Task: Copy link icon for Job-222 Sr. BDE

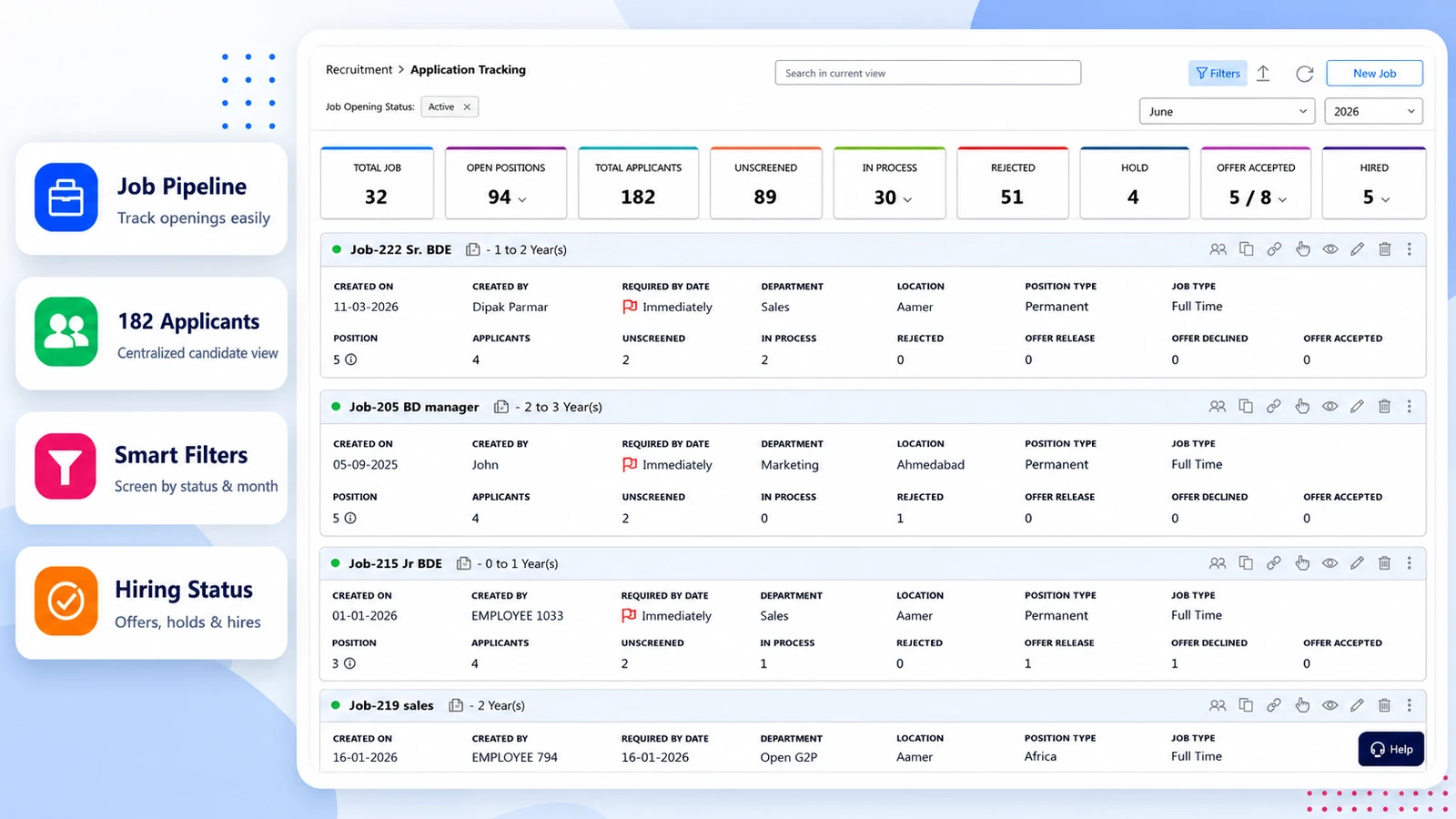Action: [1274, 249]
